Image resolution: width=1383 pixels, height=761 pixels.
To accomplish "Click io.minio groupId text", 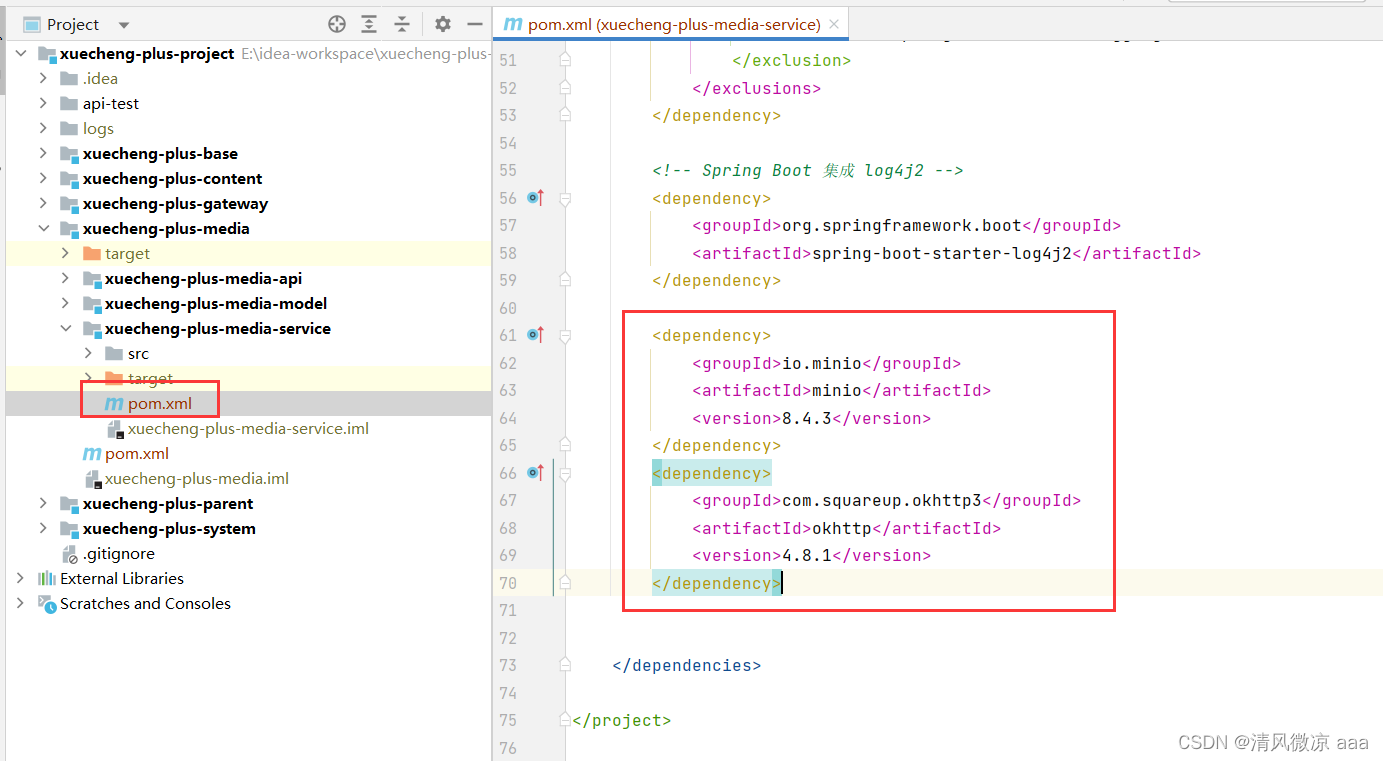I will pos(821,363).
